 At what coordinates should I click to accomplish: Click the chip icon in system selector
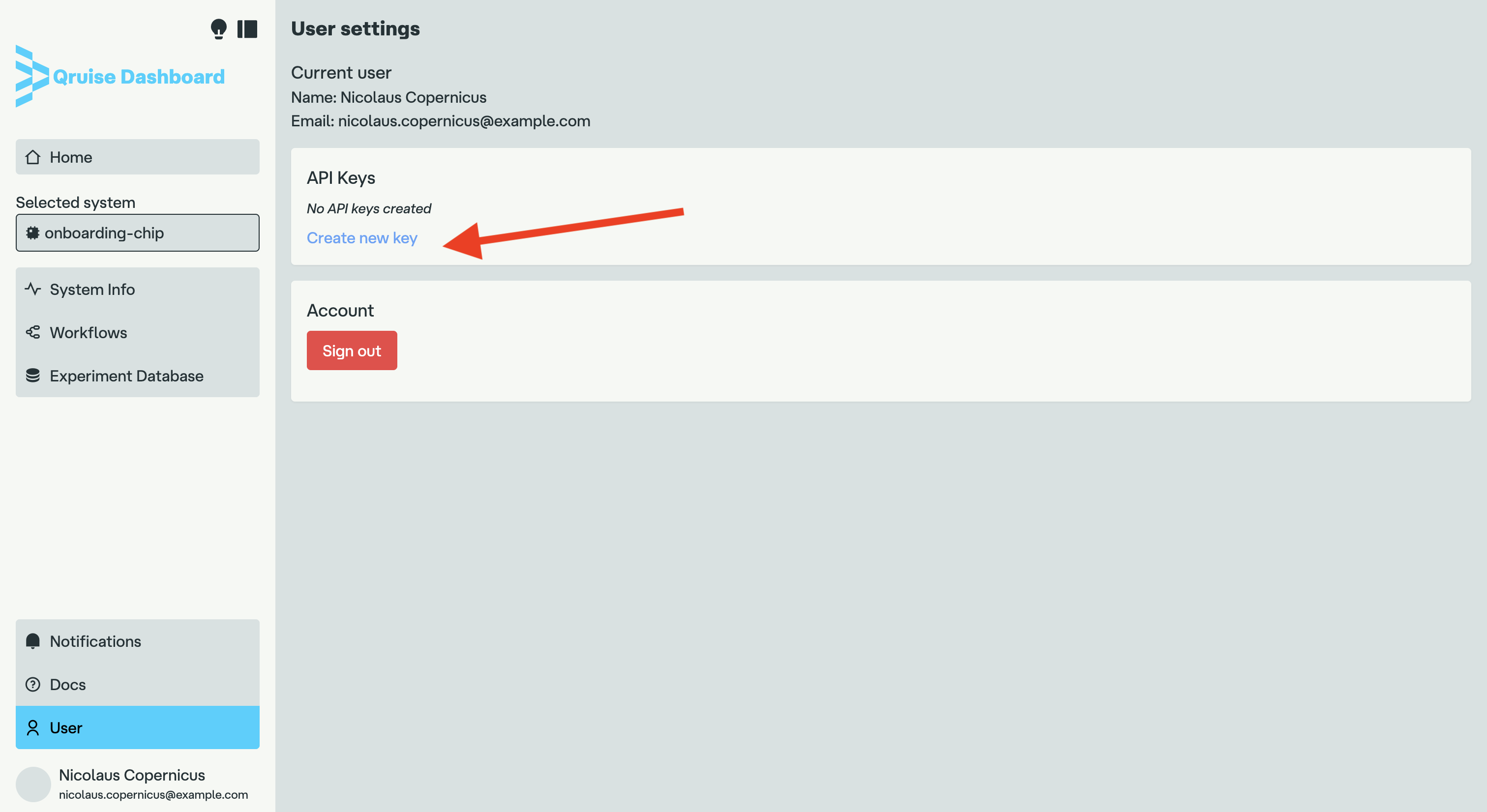point(33,232)
